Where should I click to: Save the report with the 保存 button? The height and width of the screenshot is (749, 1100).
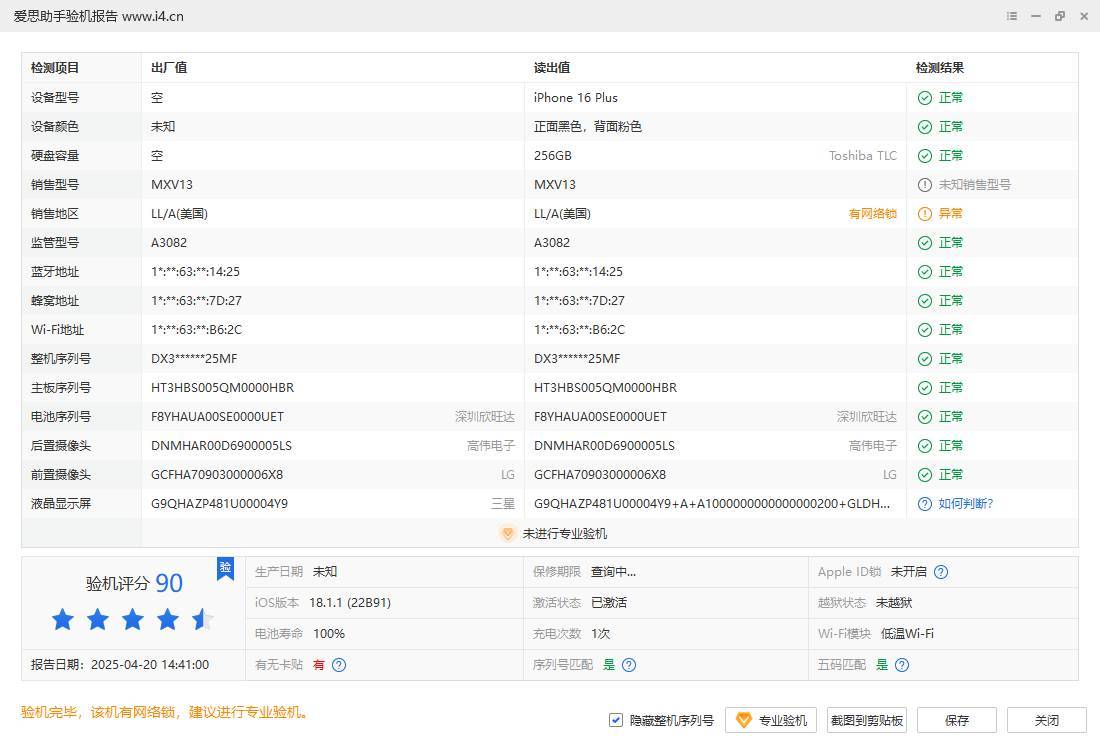click(957, 720)
